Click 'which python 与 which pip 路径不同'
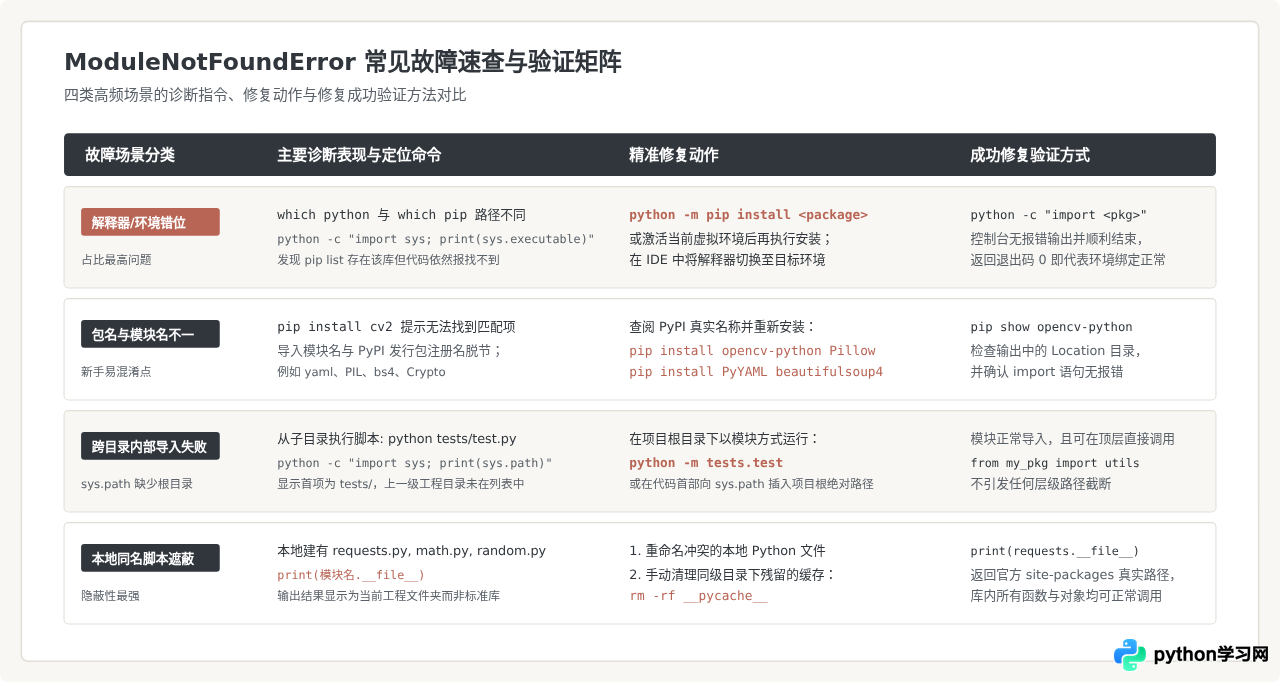The image size is (1280, 683). tap(401, 215)
